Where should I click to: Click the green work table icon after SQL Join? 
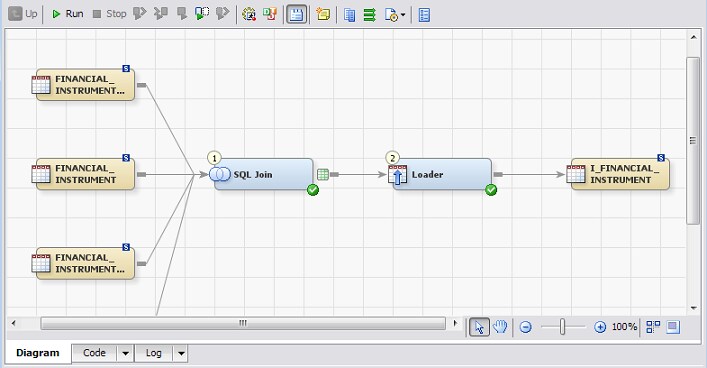tap(323, 174)
